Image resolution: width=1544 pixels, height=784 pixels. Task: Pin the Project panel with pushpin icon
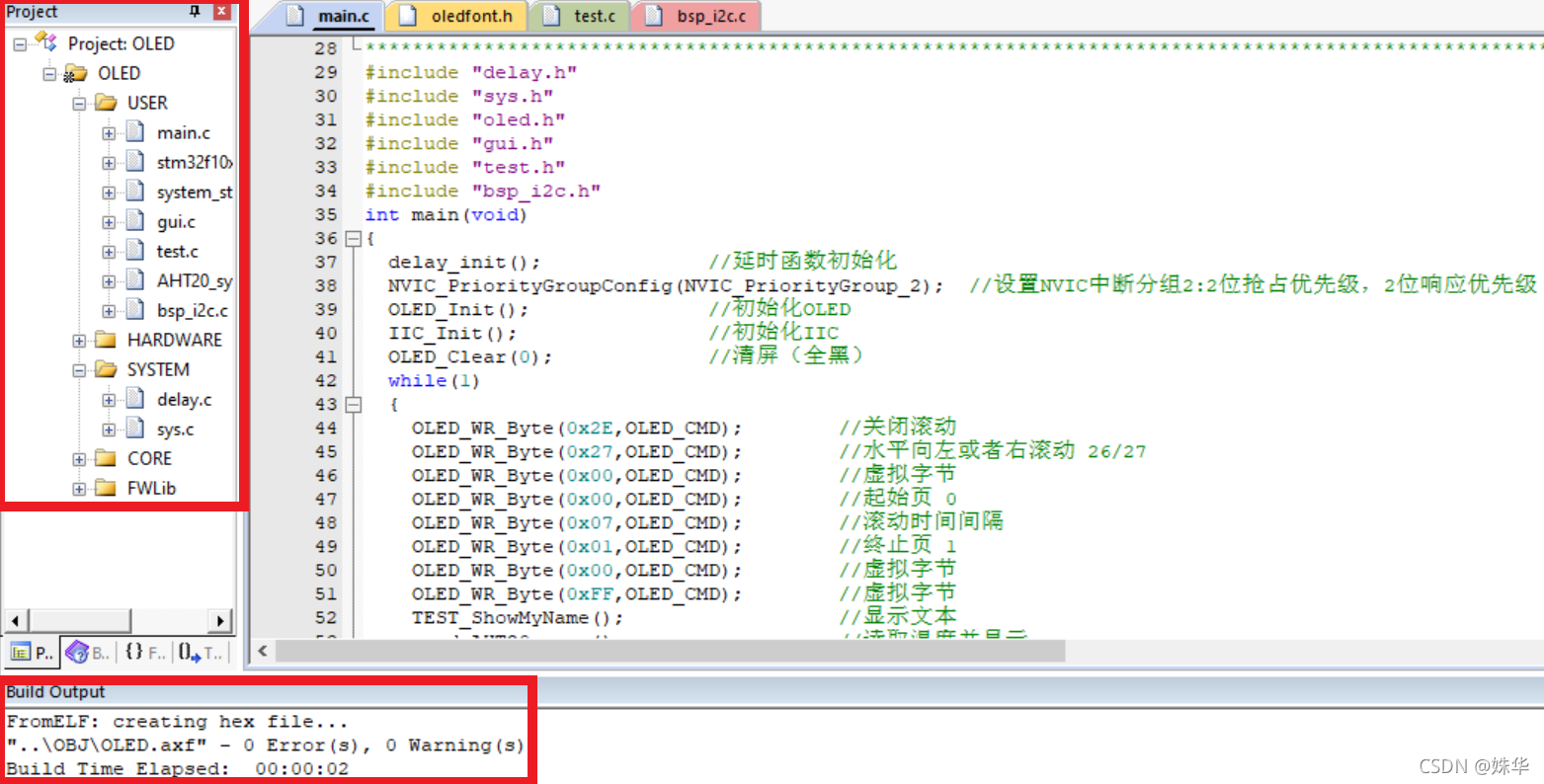[x=195, y=12]
